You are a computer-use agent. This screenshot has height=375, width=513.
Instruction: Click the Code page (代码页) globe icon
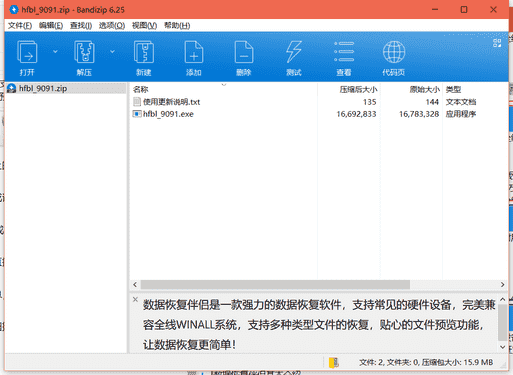coord(394,52)
